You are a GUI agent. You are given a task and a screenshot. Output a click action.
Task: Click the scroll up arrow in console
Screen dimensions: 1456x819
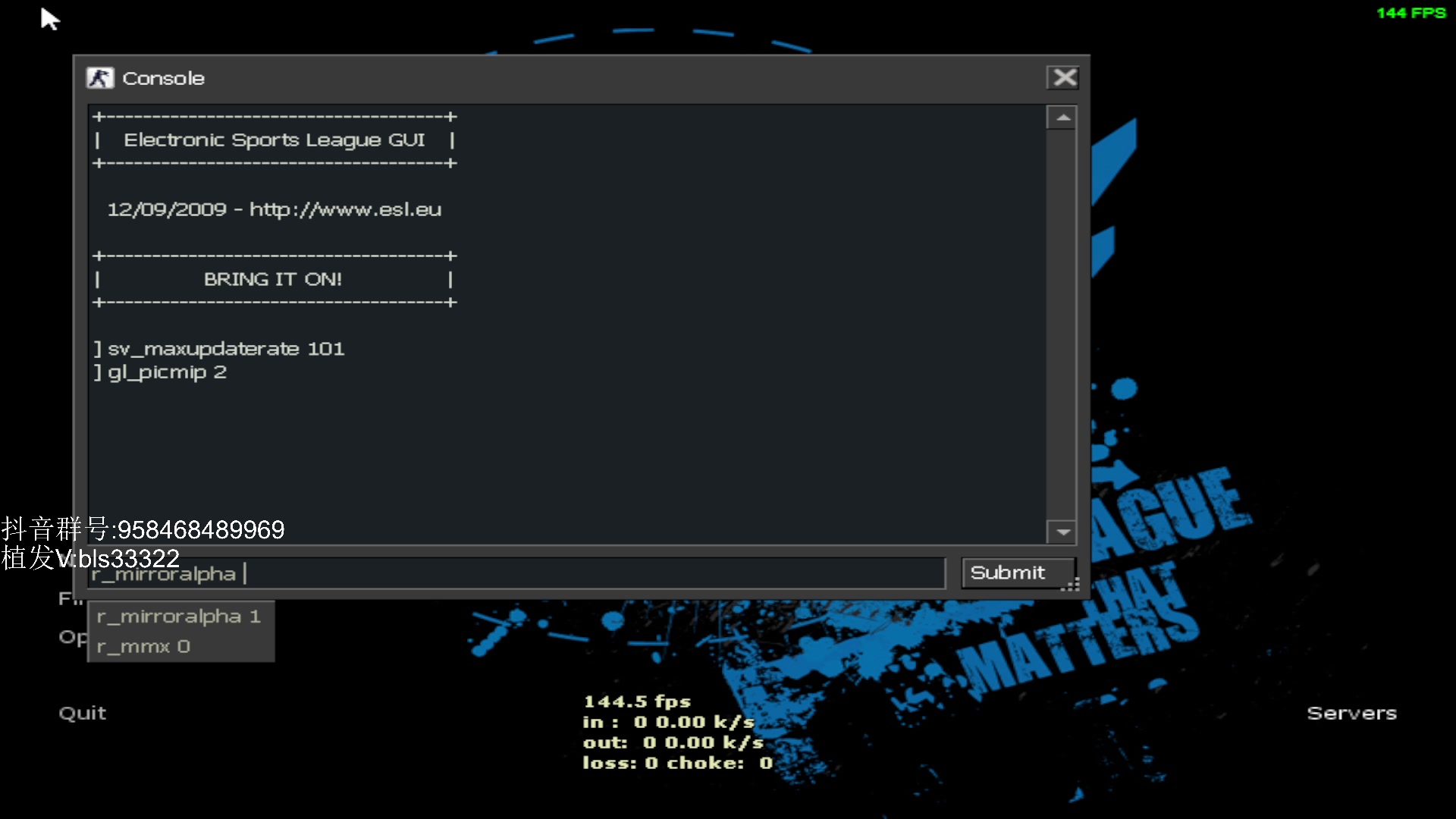1063,118
